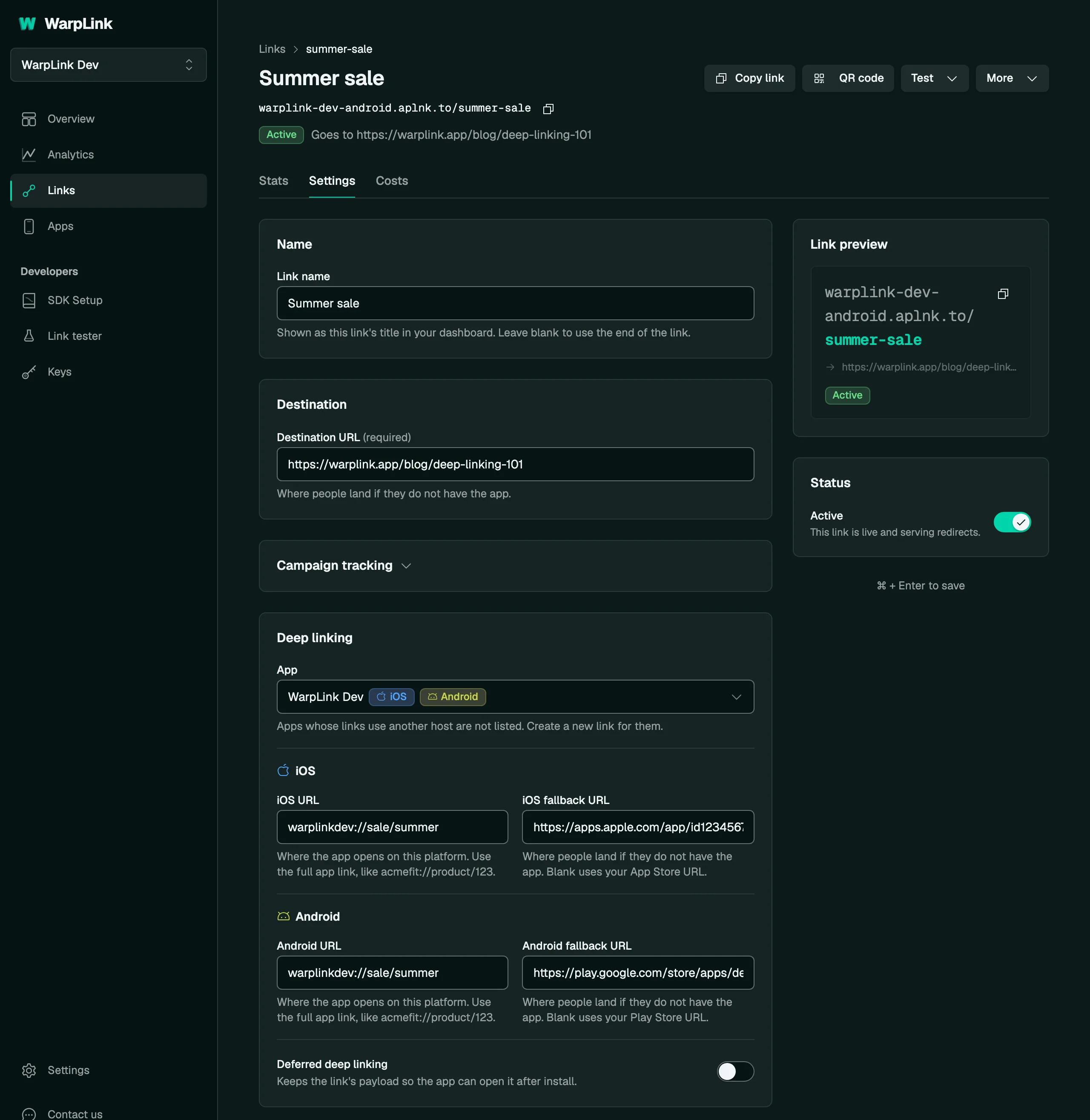Switch the WarpLink Dev workspace selector
1090x1120 pixels.
[x=109, y=65]
